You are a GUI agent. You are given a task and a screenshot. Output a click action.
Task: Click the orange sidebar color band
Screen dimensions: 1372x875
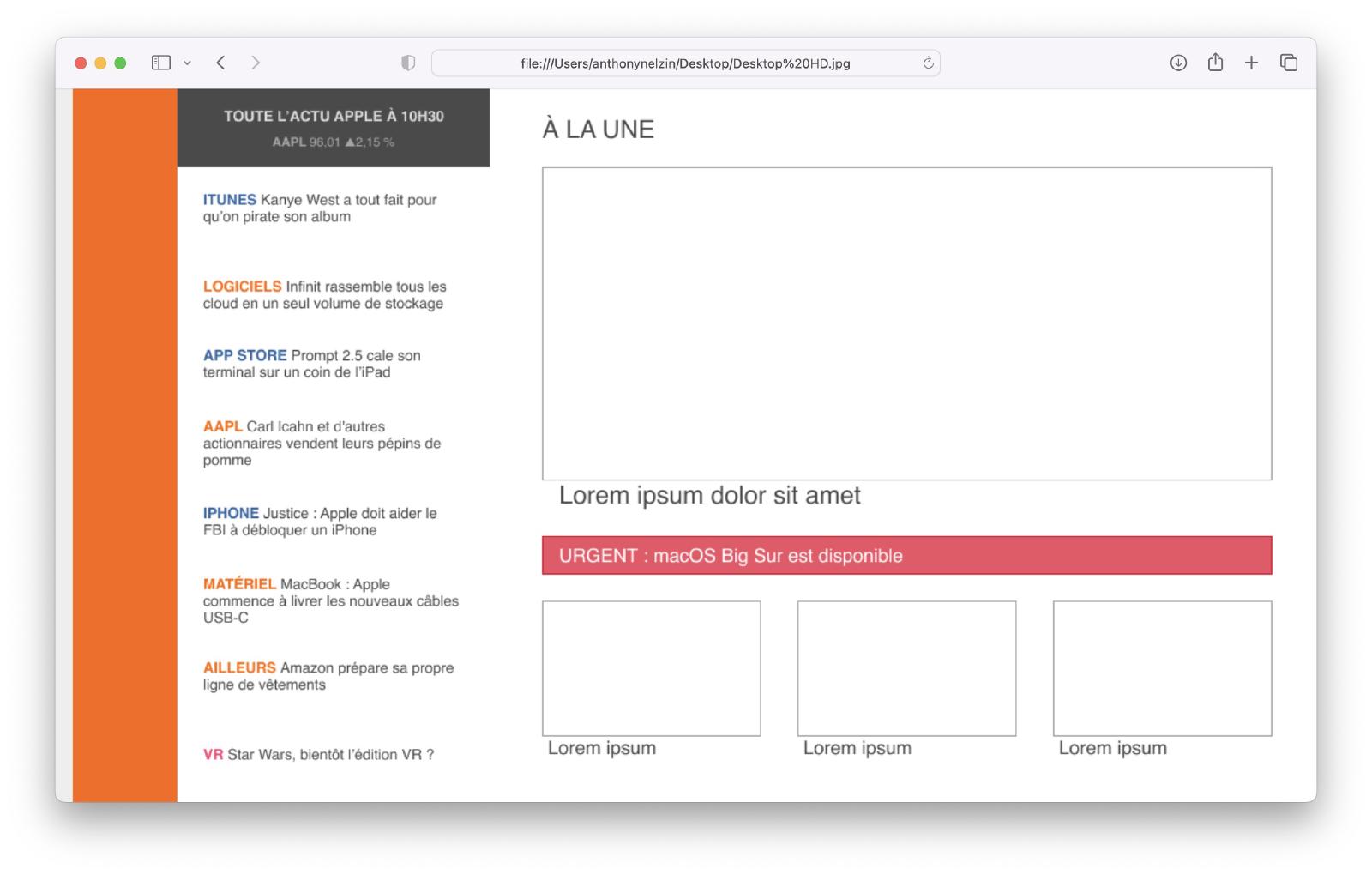coord(125,445)
